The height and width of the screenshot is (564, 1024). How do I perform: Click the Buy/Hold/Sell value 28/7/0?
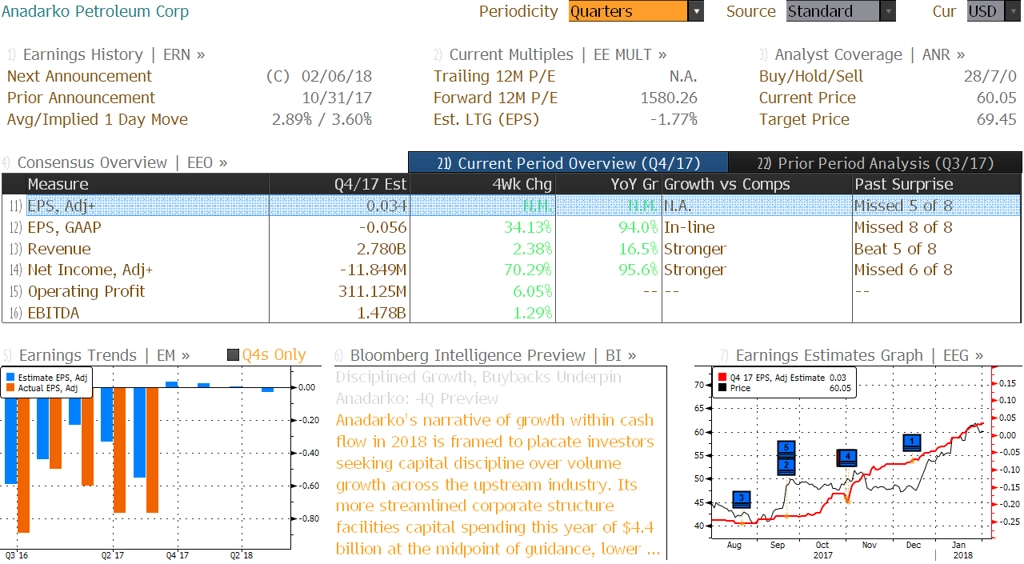click(x=990, y=76)
